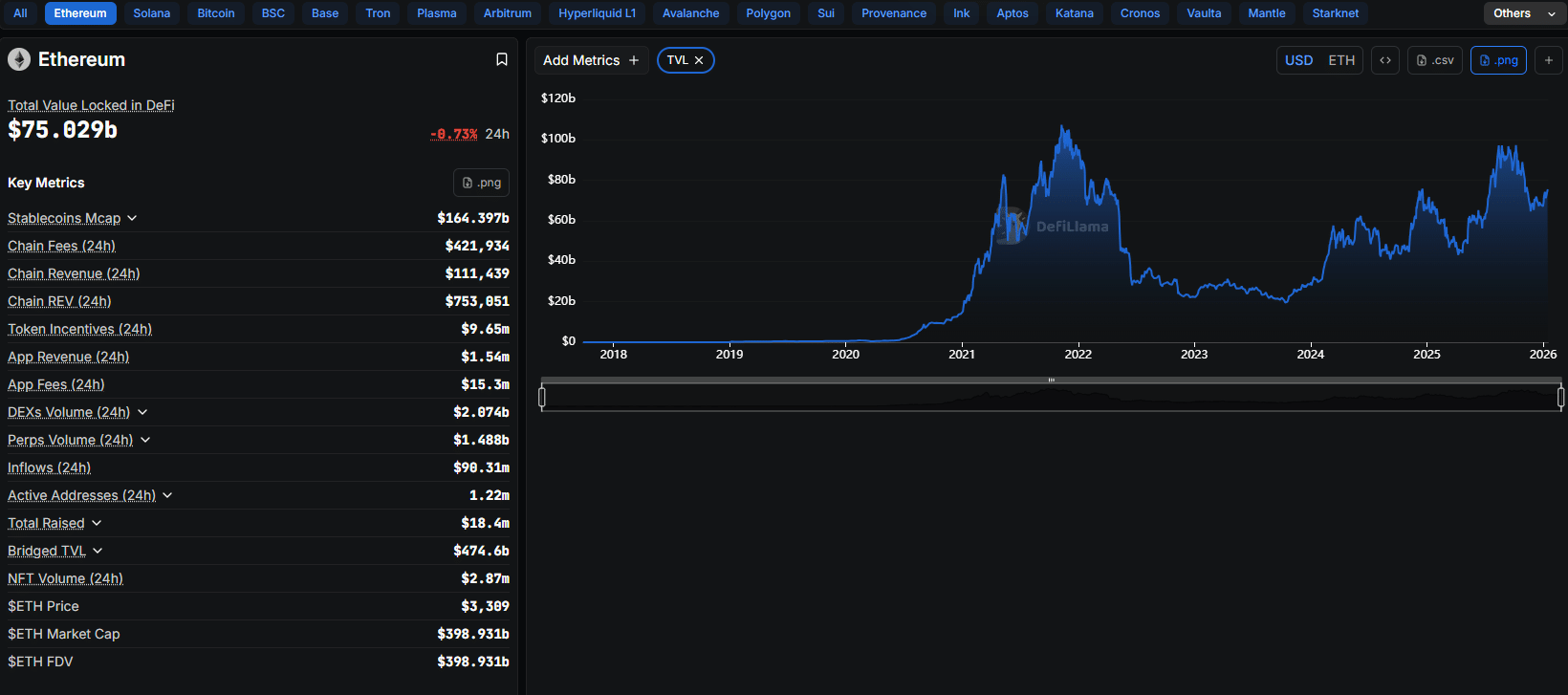The image size is (1568, 695).
Task: Download the chart as .png
Action: 1498,60
